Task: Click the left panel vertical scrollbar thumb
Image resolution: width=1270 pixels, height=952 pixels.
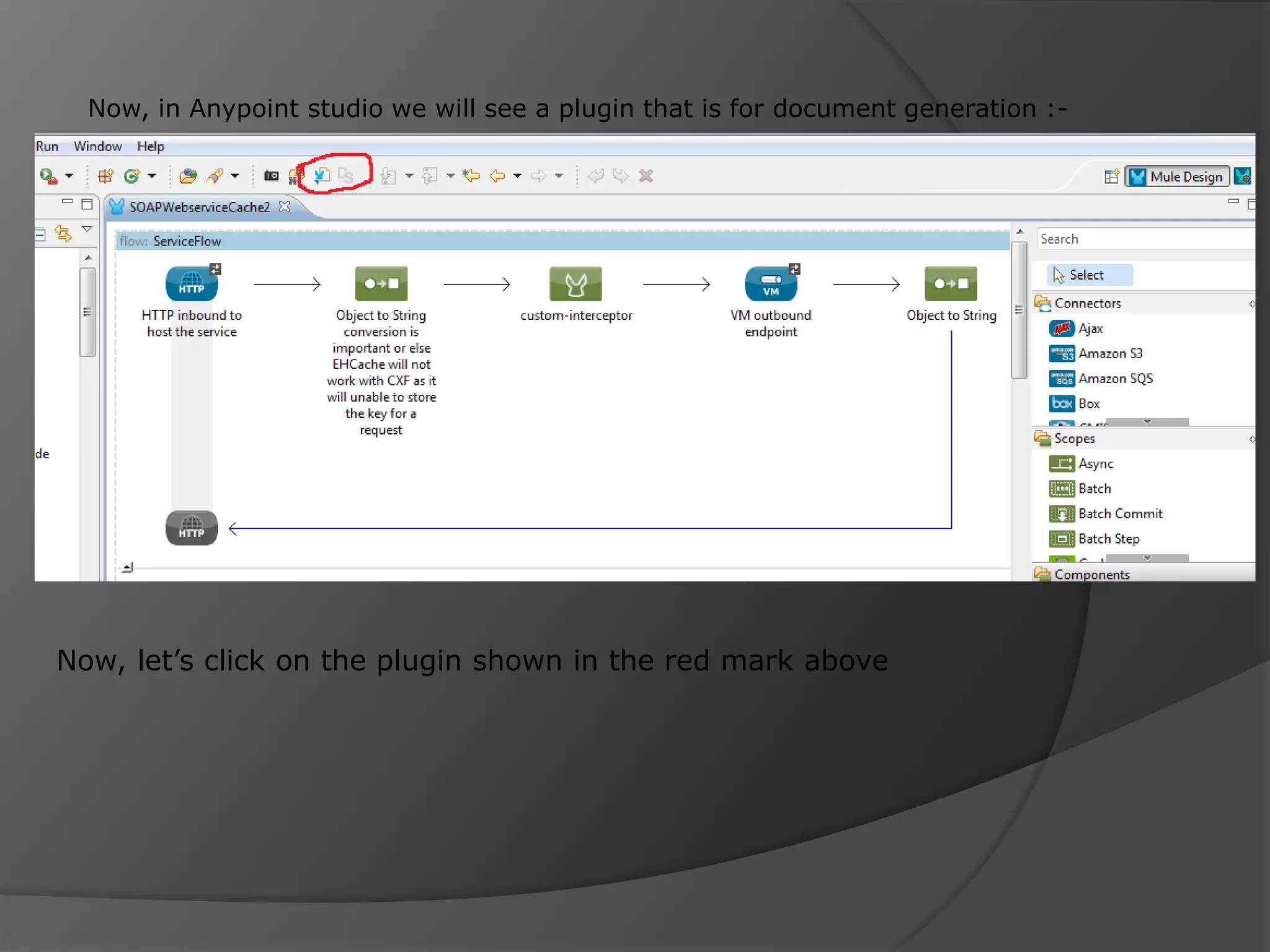Action: pyautogui.click(x=87, y=312)
